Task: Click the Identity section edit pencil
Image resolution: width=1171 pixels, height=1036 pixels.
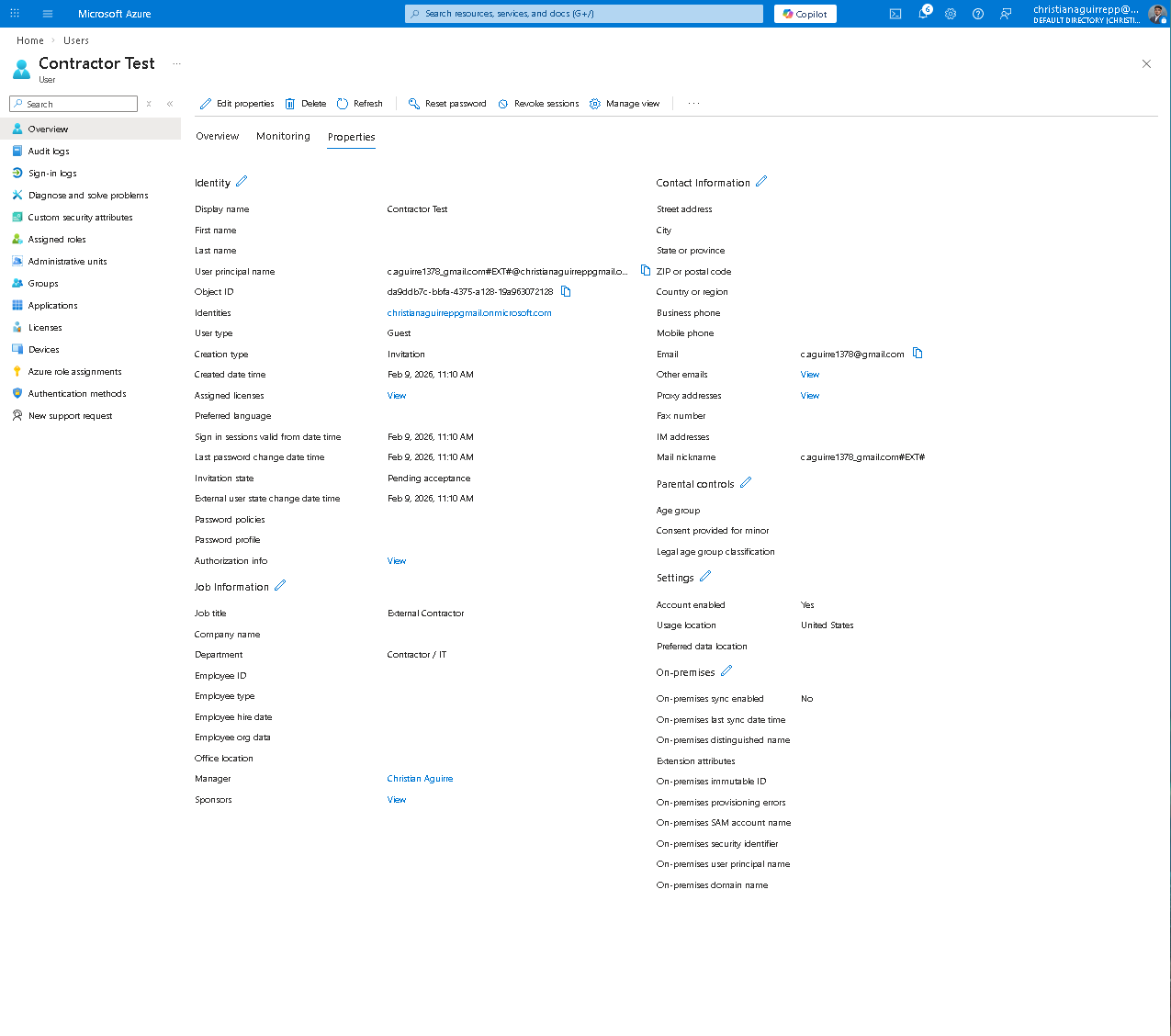Action: (242, 182)
